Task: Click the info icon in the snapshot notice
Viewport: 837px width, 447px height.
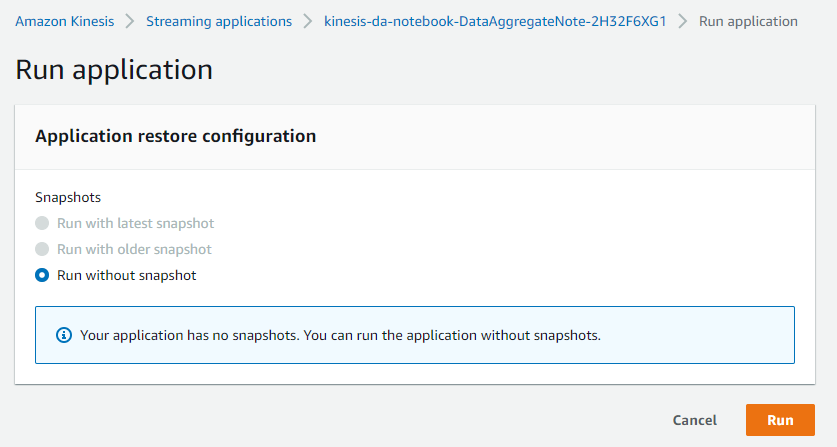Action: 64,335
